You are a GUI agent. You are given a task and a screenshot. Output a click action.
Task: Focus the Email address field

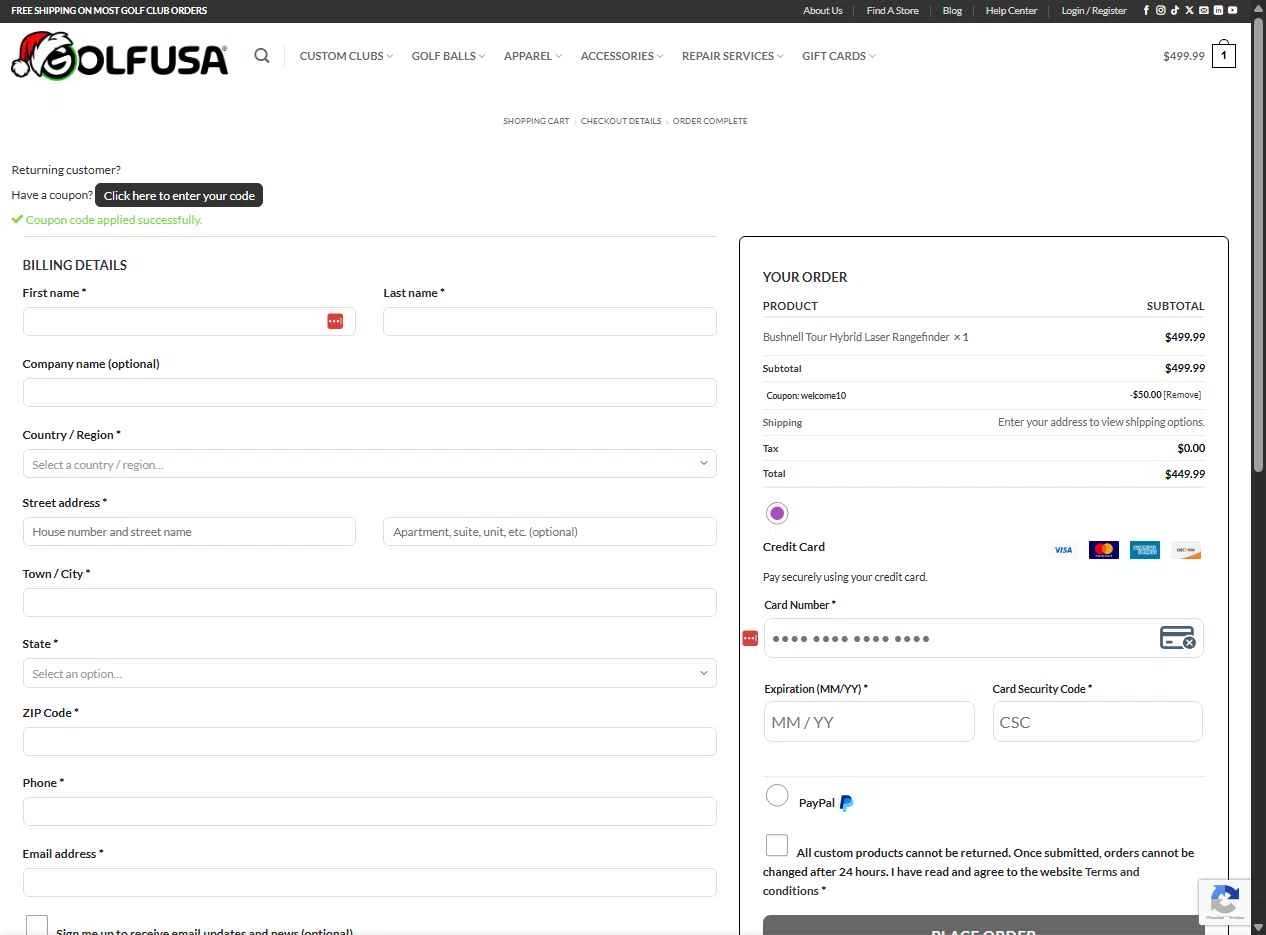pyautogui.click(x=370, y=882)
